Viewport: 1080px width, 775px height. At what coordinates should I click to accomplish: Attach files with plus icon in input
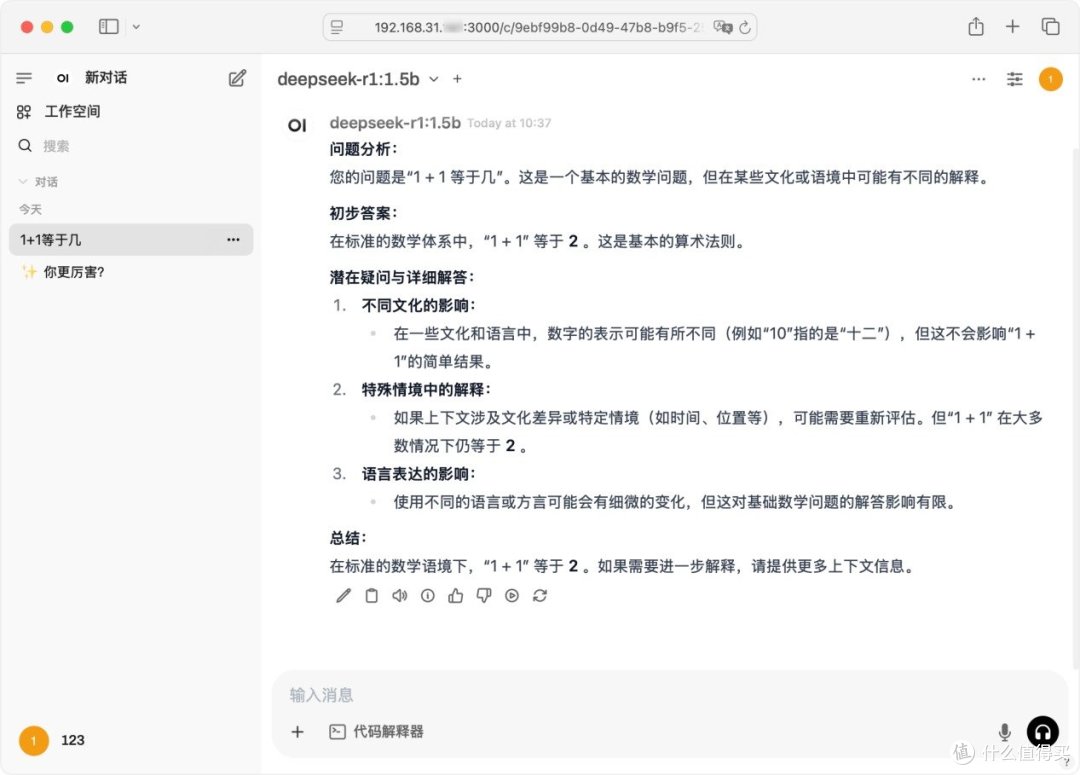(298, 732)
